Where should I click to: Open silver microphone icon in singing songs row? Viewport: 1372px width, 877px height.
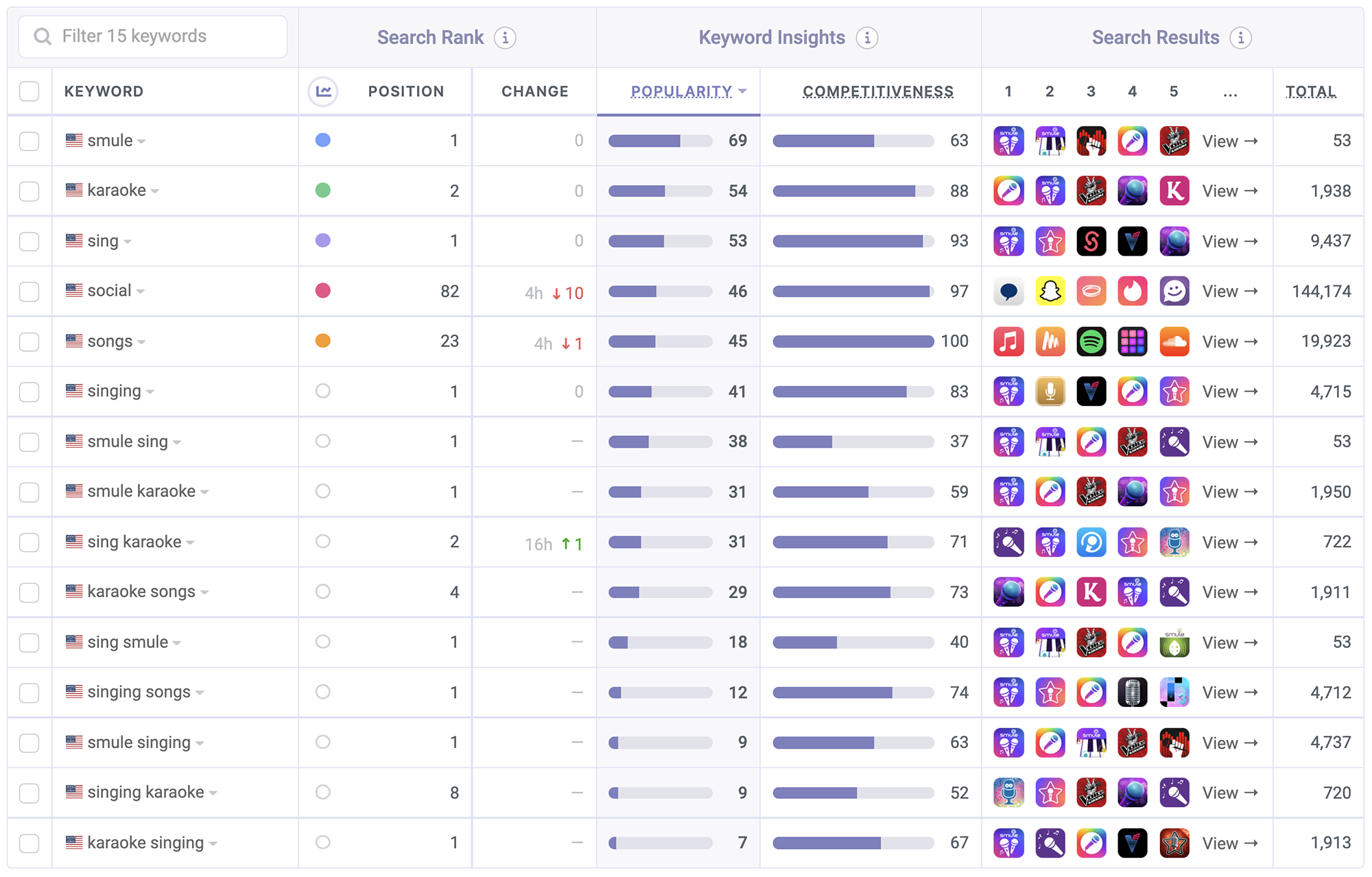(1133, 693)
